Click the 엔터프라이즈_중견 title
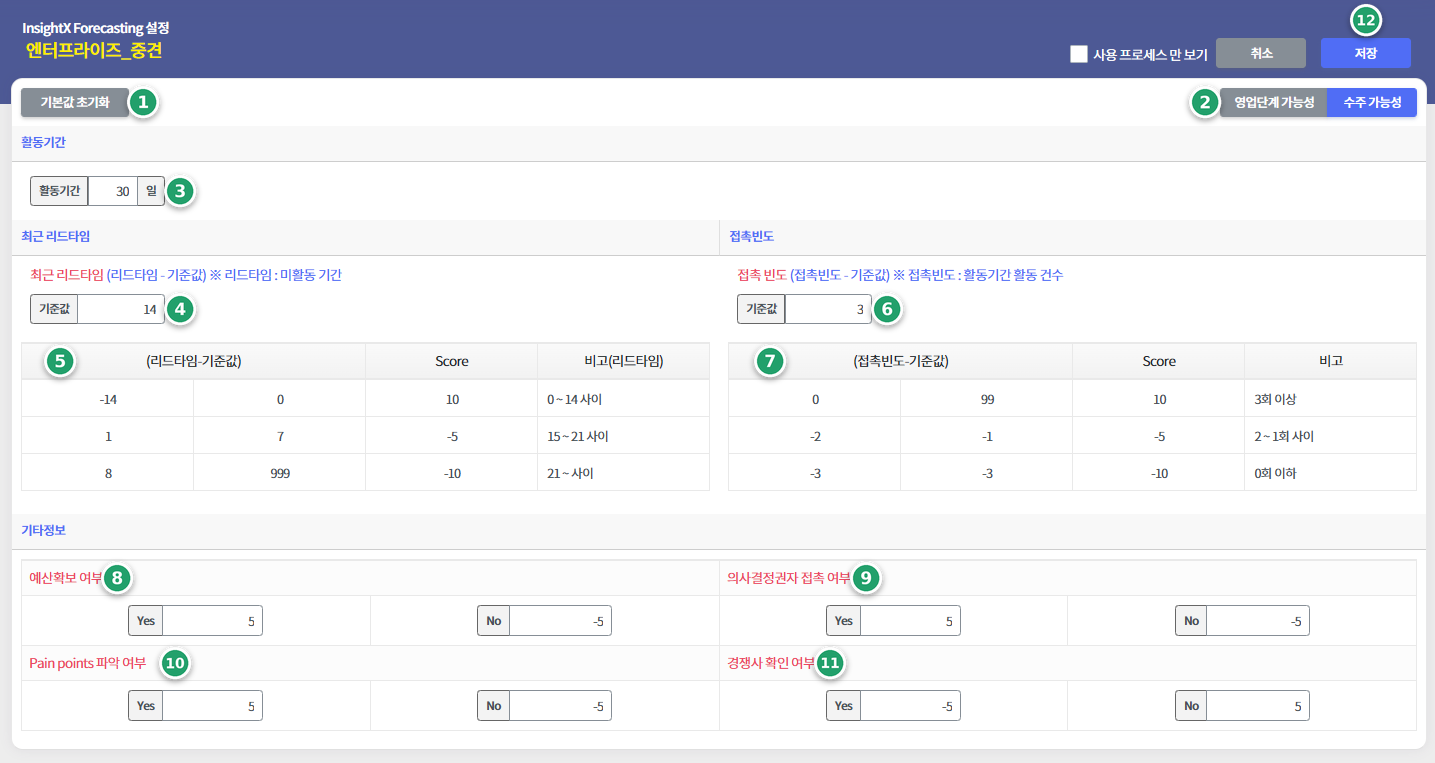This screenshot has width=1435, height=763. point(94,49)
